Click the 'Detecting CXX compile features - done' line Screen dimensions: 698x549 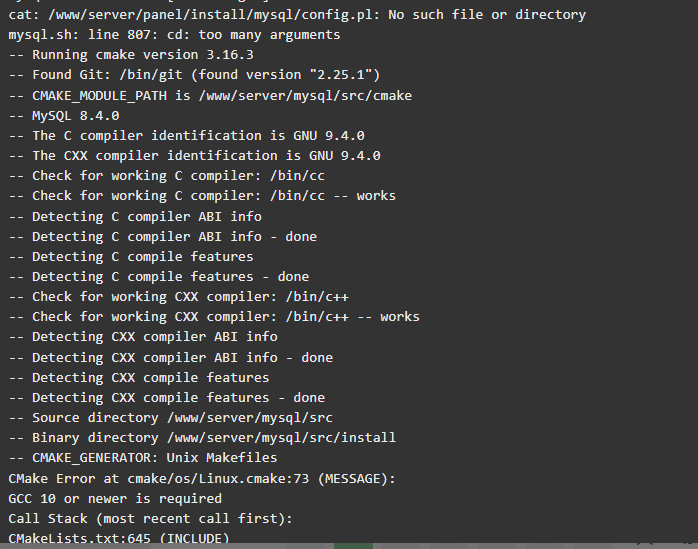pyautogui.click(x=167, y=398)
